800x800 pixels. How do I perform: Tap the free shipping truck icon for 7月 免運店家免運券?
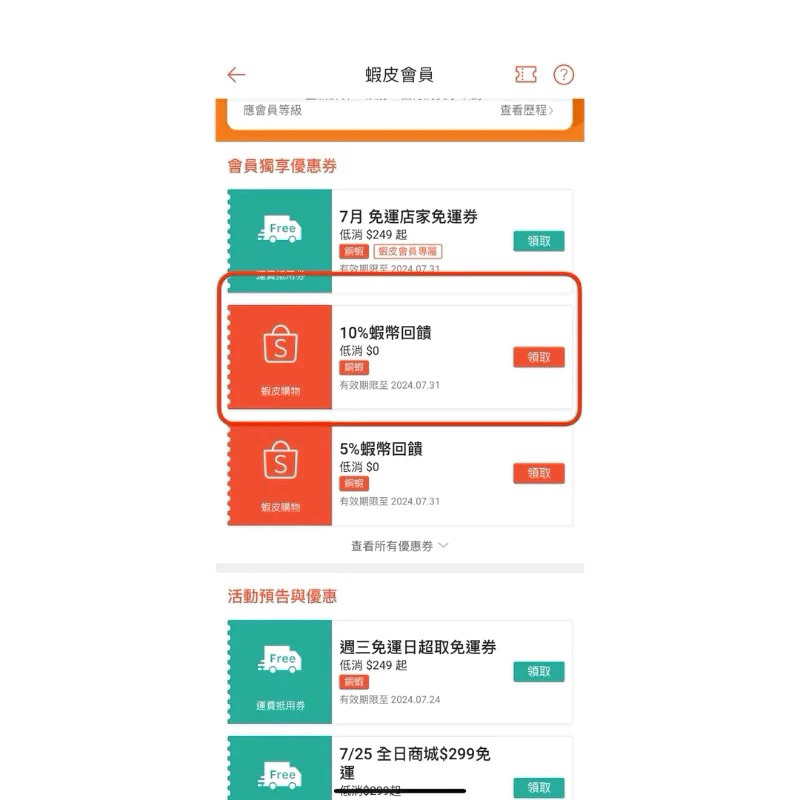pyautogui.click(x=280, y=229)
